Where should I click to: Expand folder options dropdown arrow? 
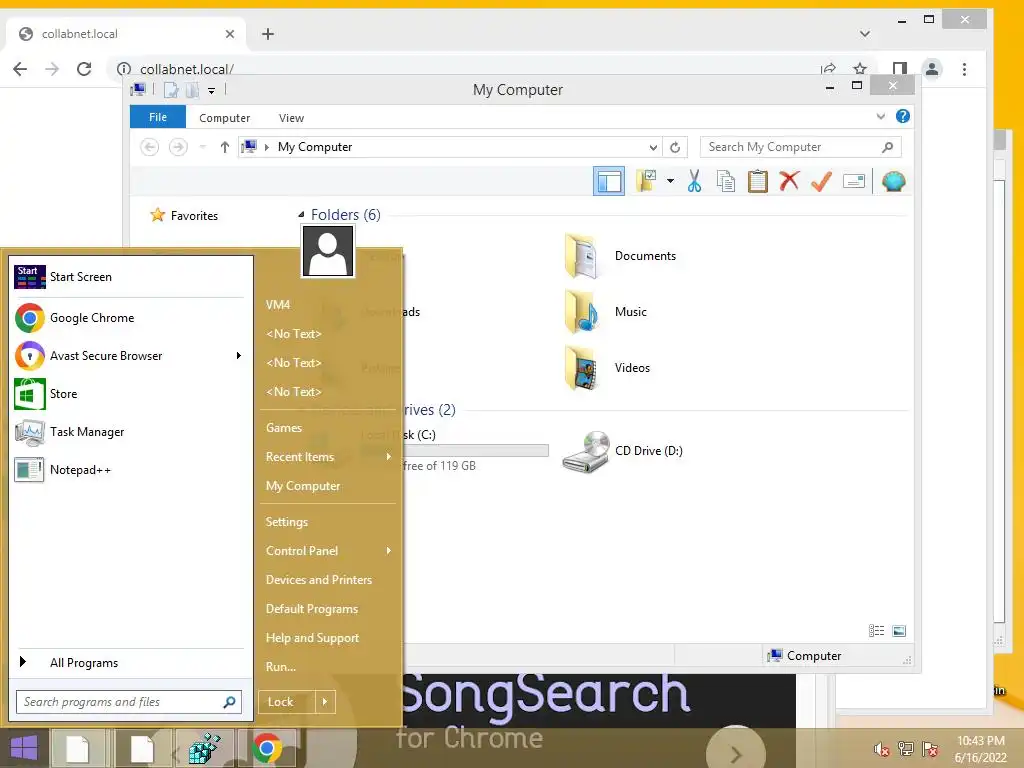click(x=670, y=181)
